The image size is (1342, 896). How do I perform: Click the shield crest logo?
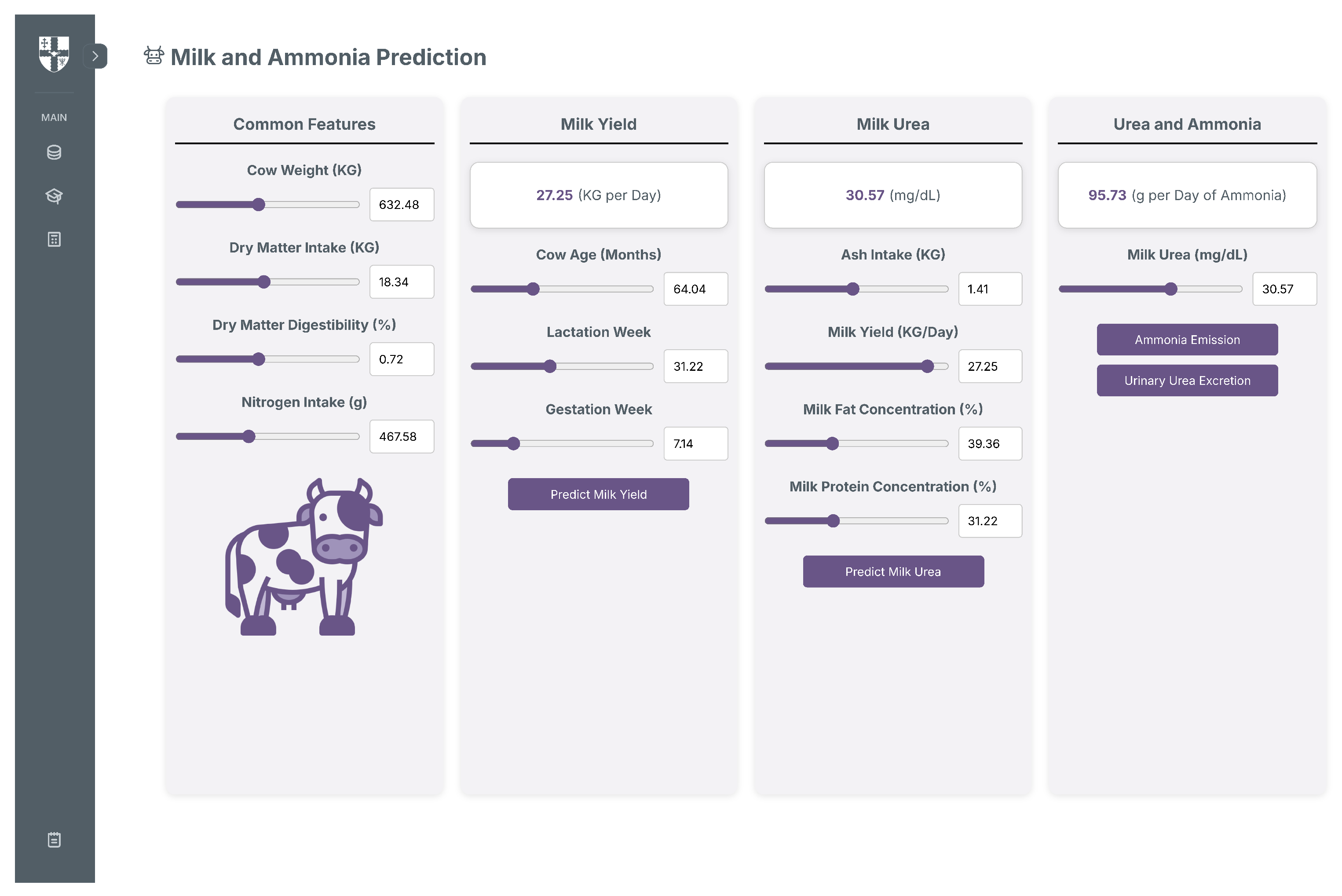click(54, 54)
